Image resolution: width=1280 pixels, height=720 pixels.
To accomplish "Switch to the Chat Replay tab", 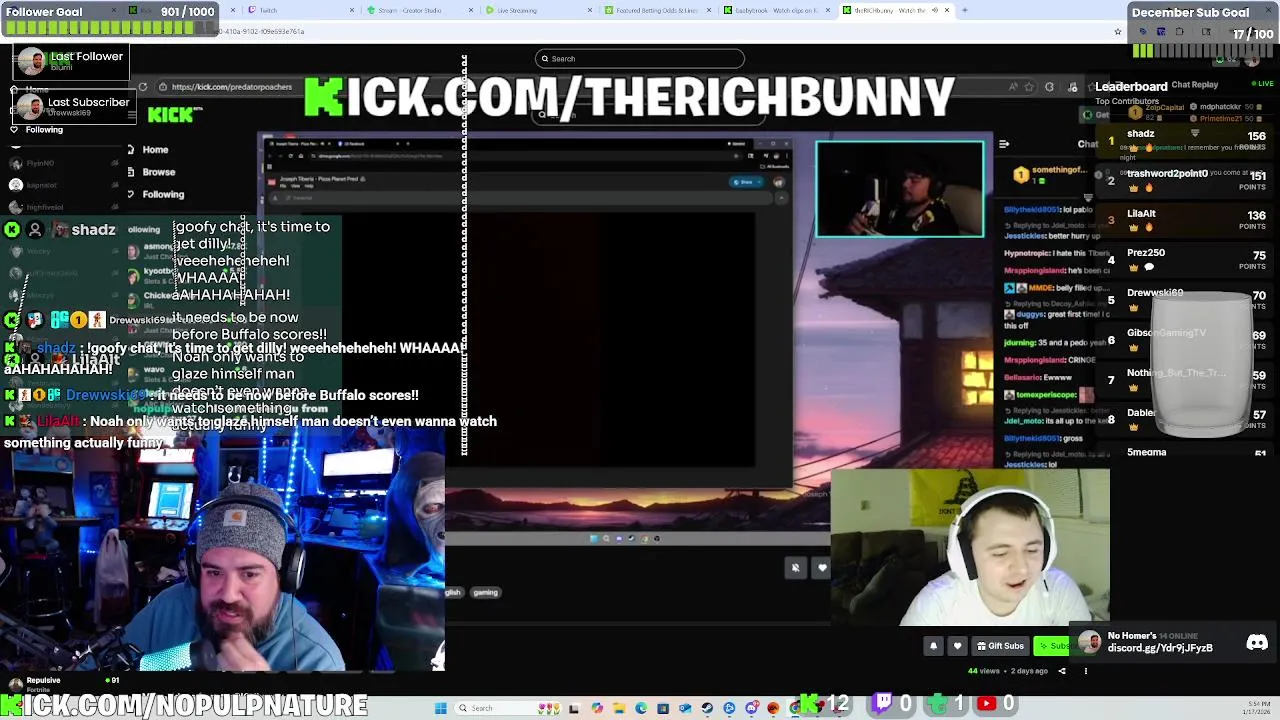I will pyautogui.click(x=1194, y=85).
